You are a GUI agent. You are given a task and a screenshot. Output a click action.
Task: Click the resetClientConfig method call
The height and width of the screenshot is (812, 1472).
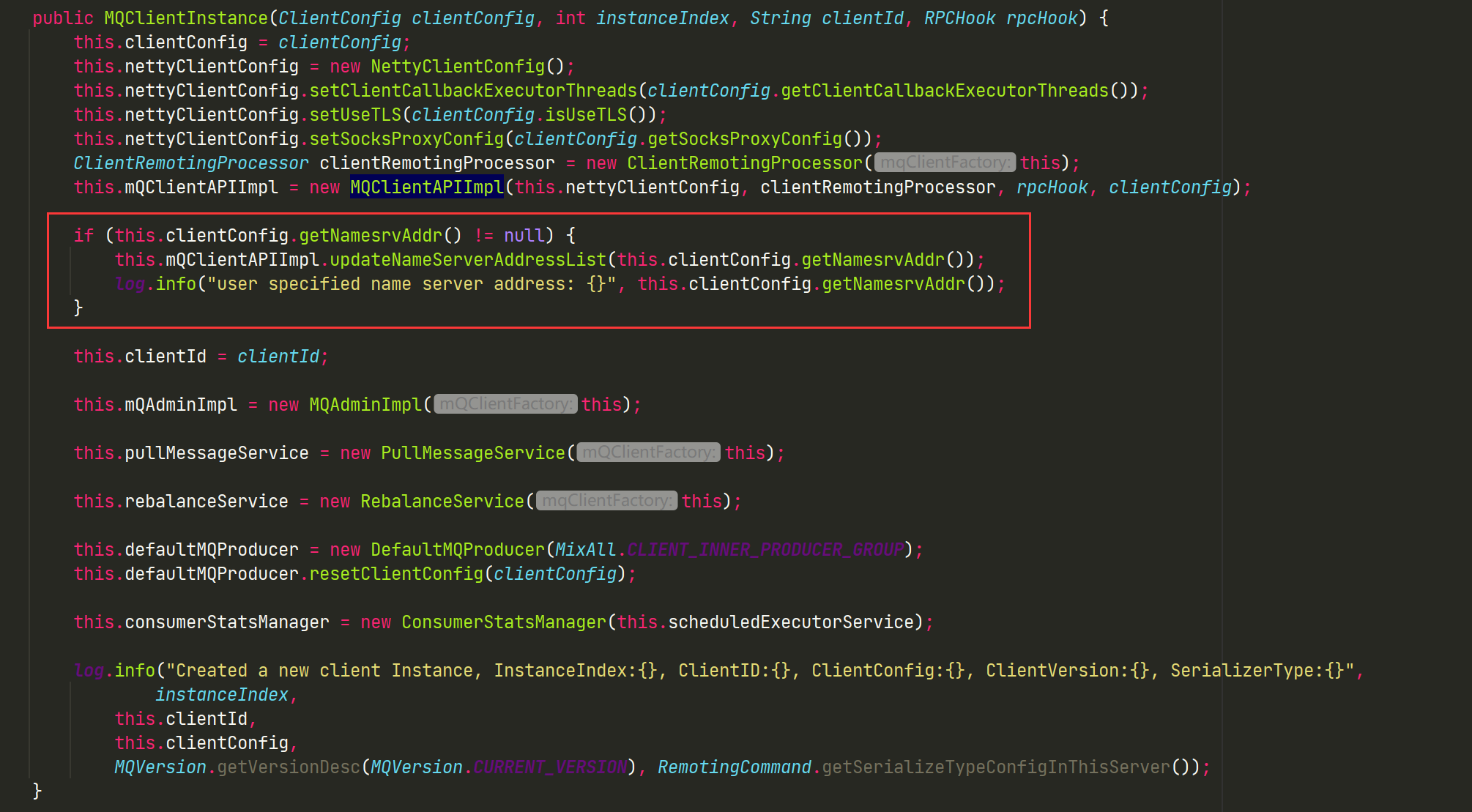396,573
